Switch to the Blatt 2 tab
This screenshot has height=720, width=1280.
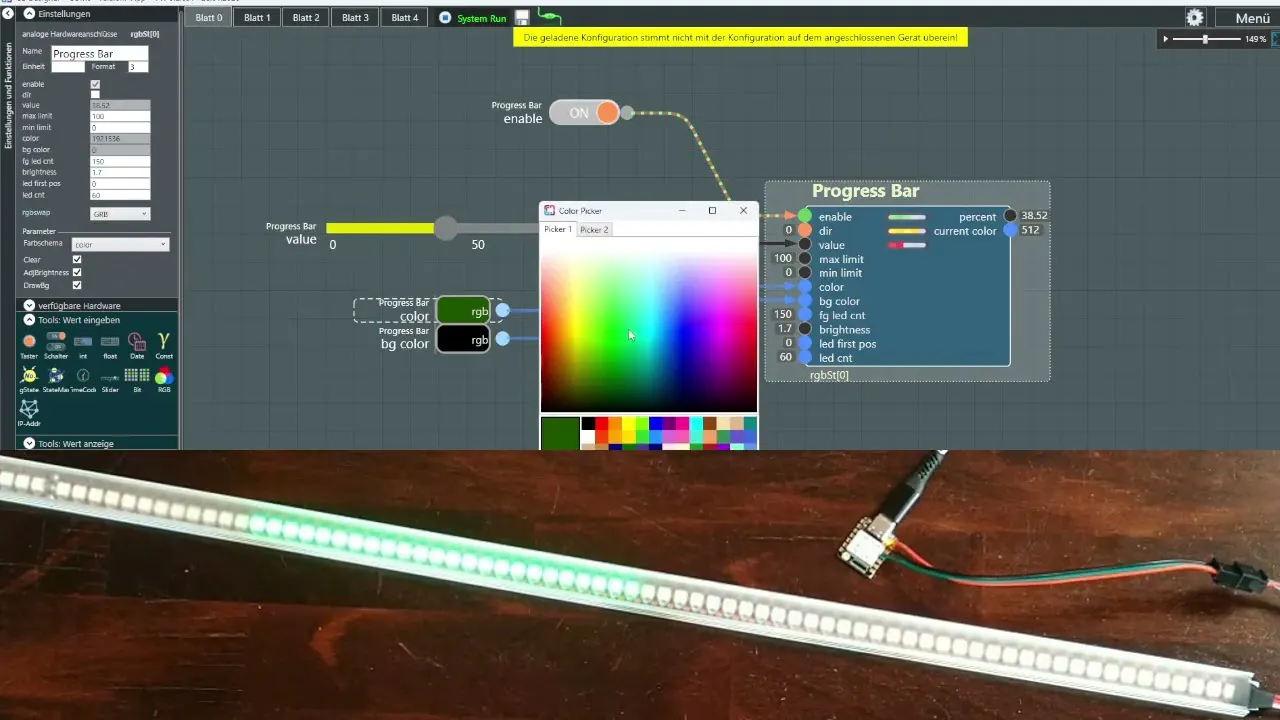(306, 18)
